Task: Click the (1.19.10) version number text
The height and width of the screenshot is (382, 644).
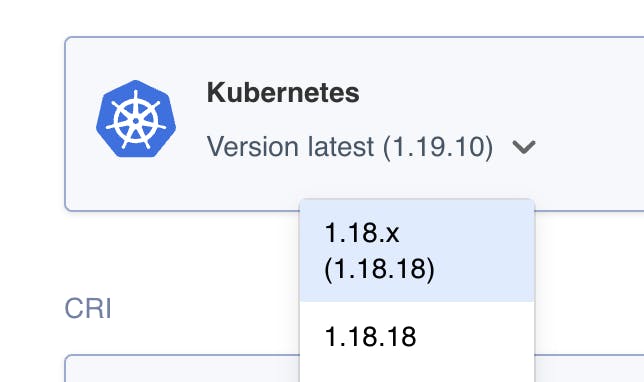Action: tap(438, 147)
